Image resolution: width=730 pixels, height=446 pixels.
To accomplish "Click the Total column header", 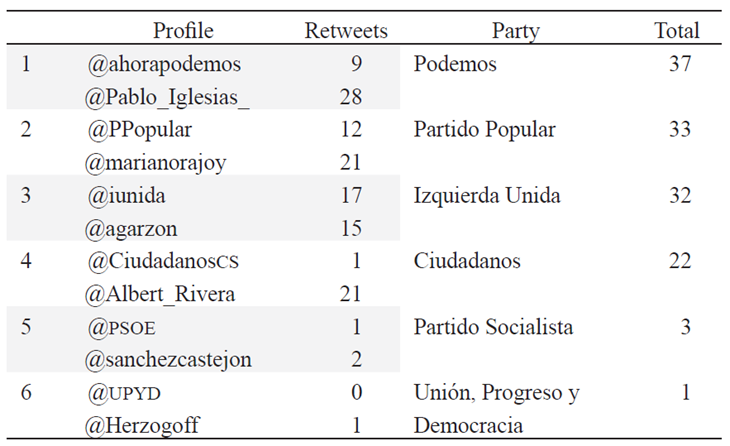I will coord(677,31).
